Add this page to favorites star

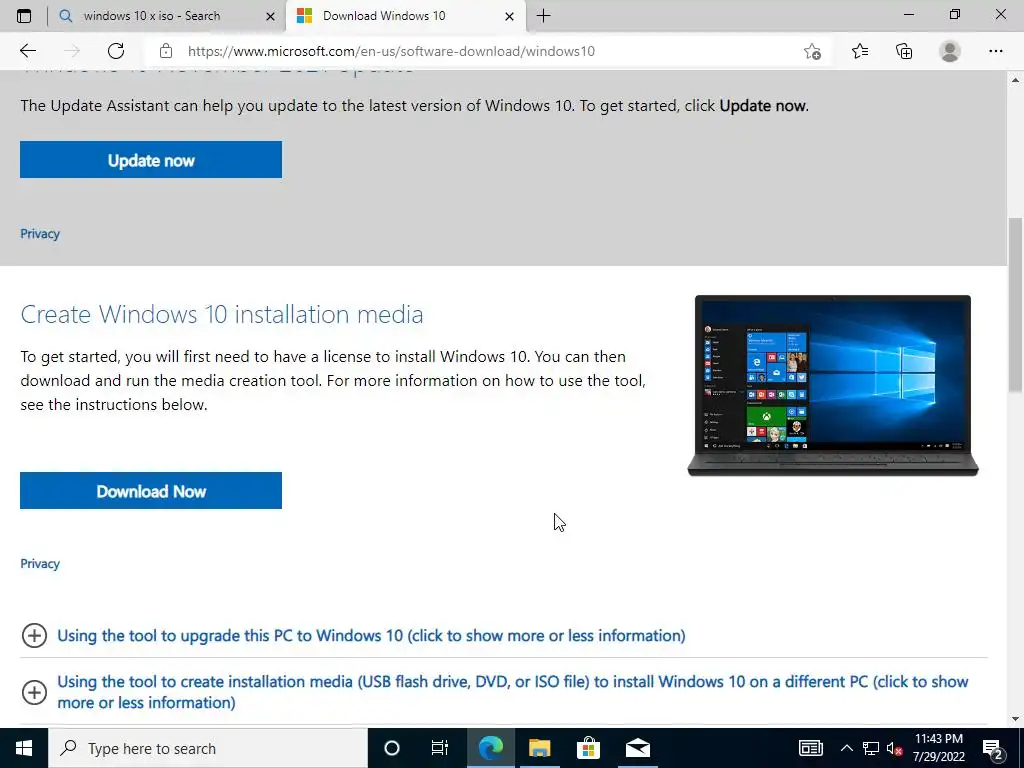pyautogui.click(x=812, y=51)
